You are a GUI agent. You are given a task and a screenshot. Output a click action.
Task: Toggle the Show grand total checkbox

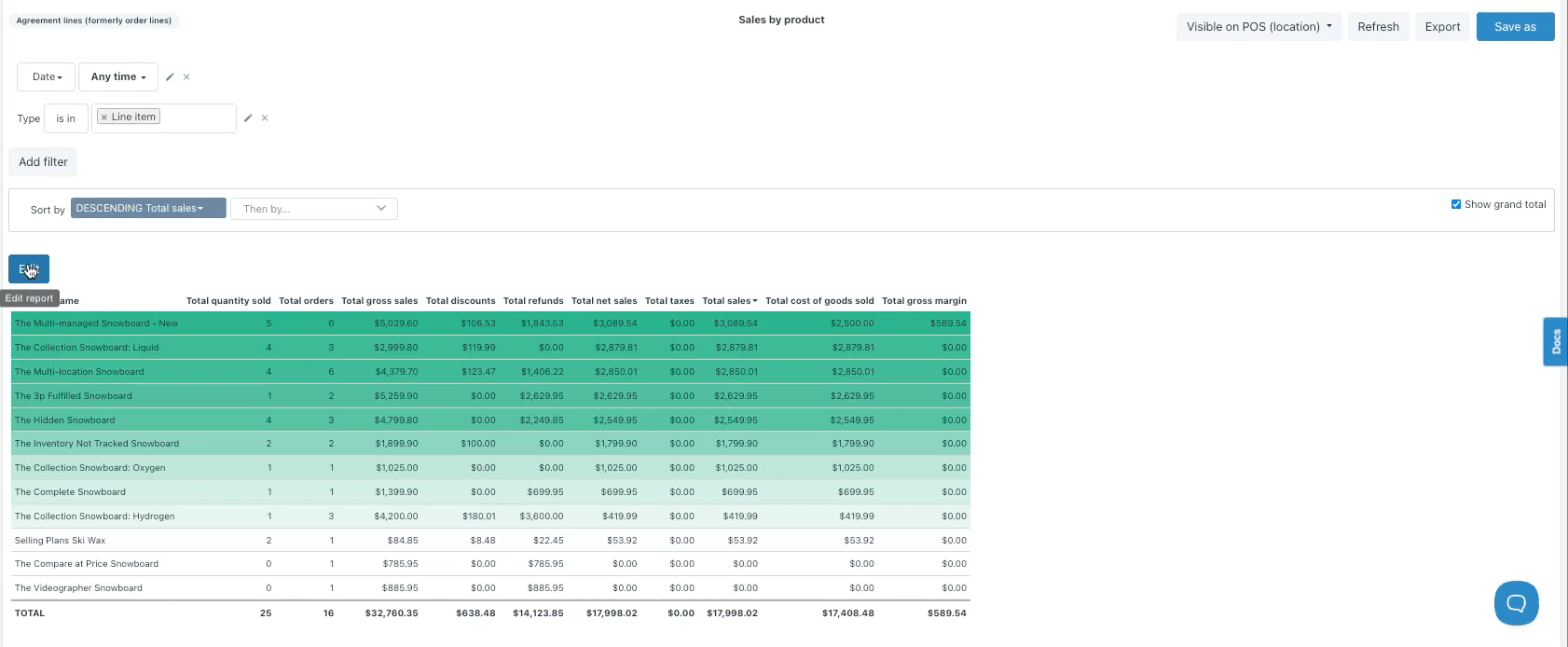pos(1456,204)
